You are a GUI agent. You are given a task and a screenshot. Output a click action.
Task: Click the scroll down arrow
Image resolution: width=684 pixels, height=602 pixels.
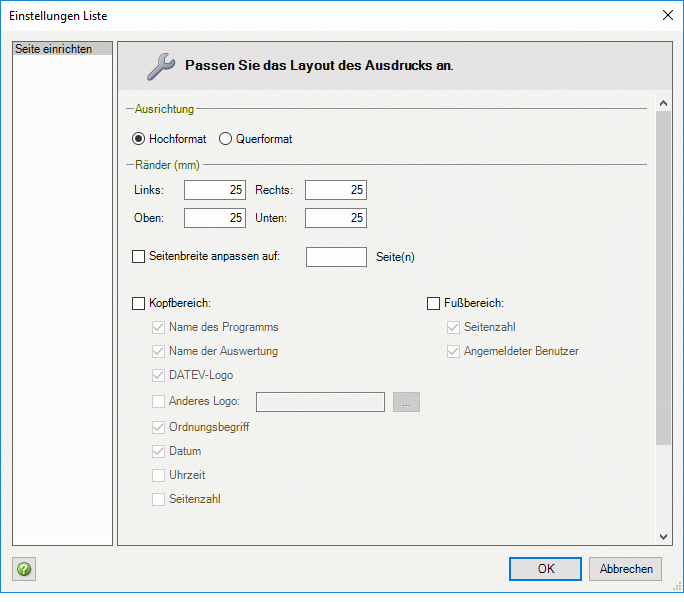click(x=662, y=537)
